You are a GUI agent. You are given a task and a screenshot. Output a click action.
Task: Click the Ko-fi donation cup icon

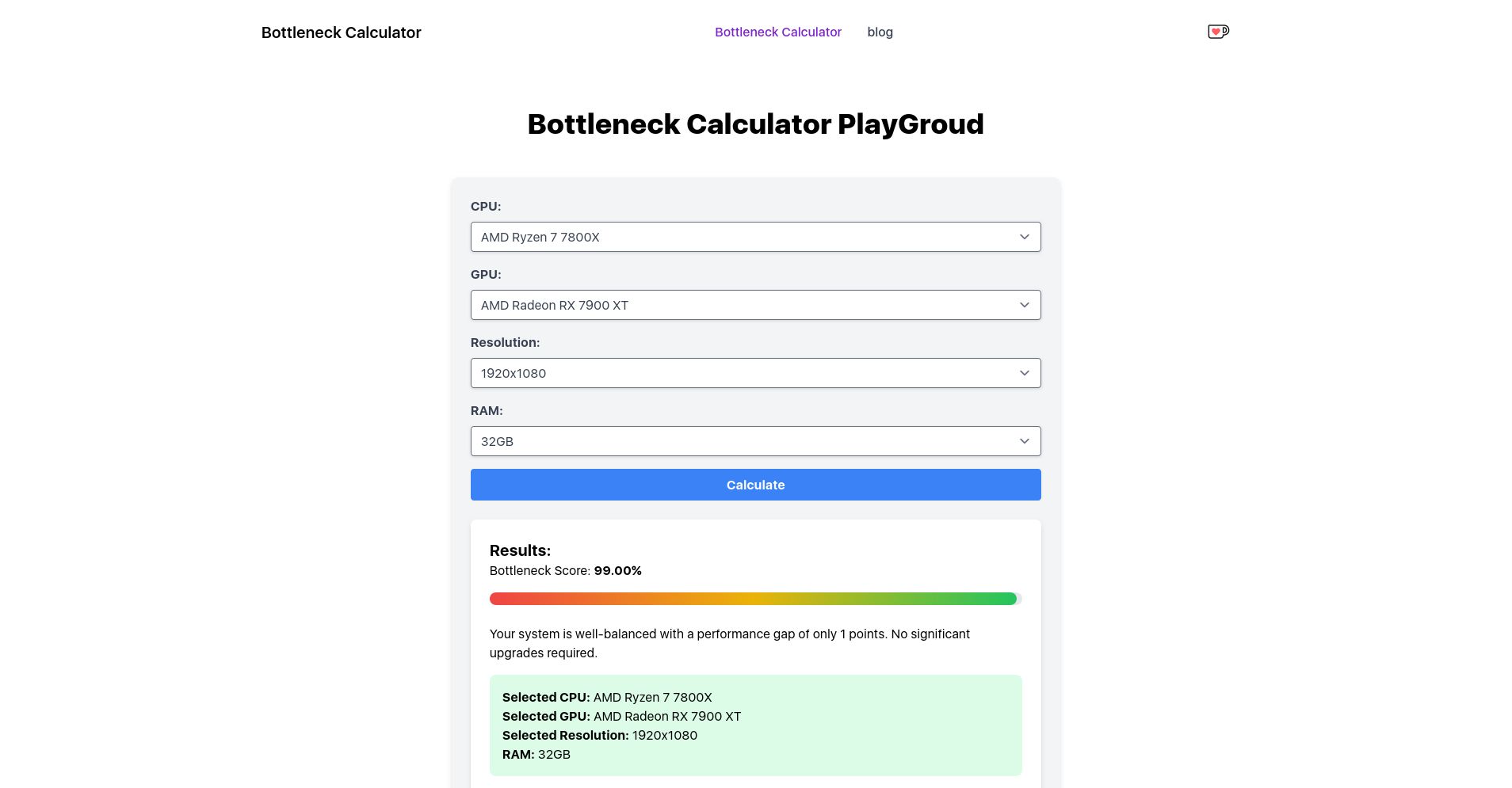click(x=1218, y=31)
